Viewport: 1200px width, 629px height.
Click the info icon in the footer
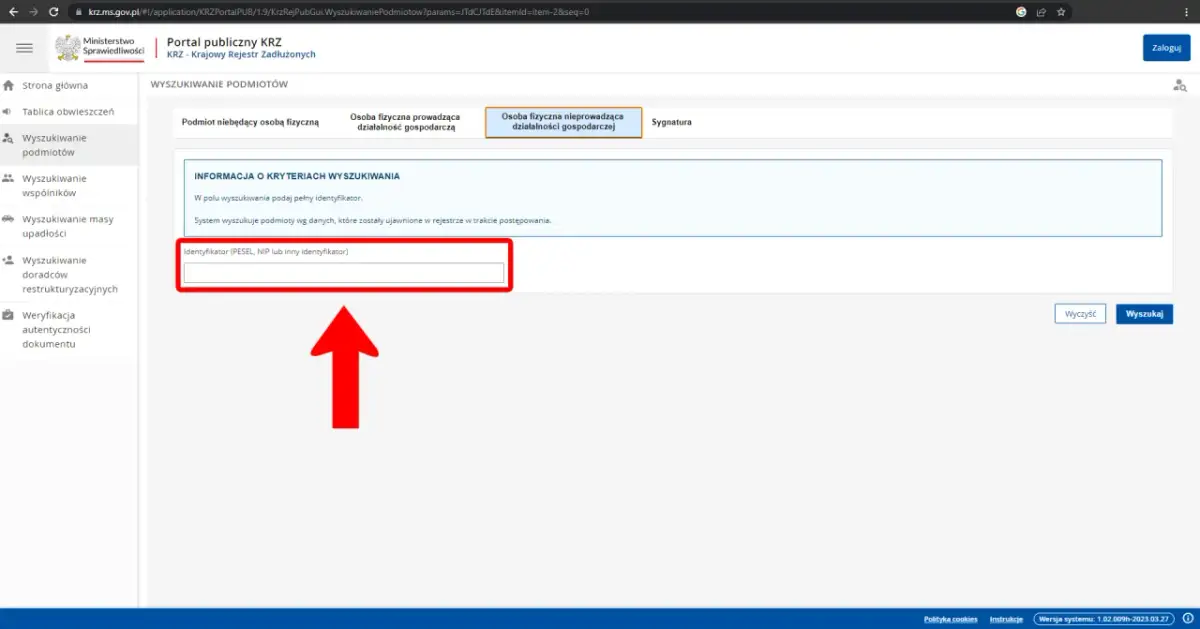point(1187,619)
